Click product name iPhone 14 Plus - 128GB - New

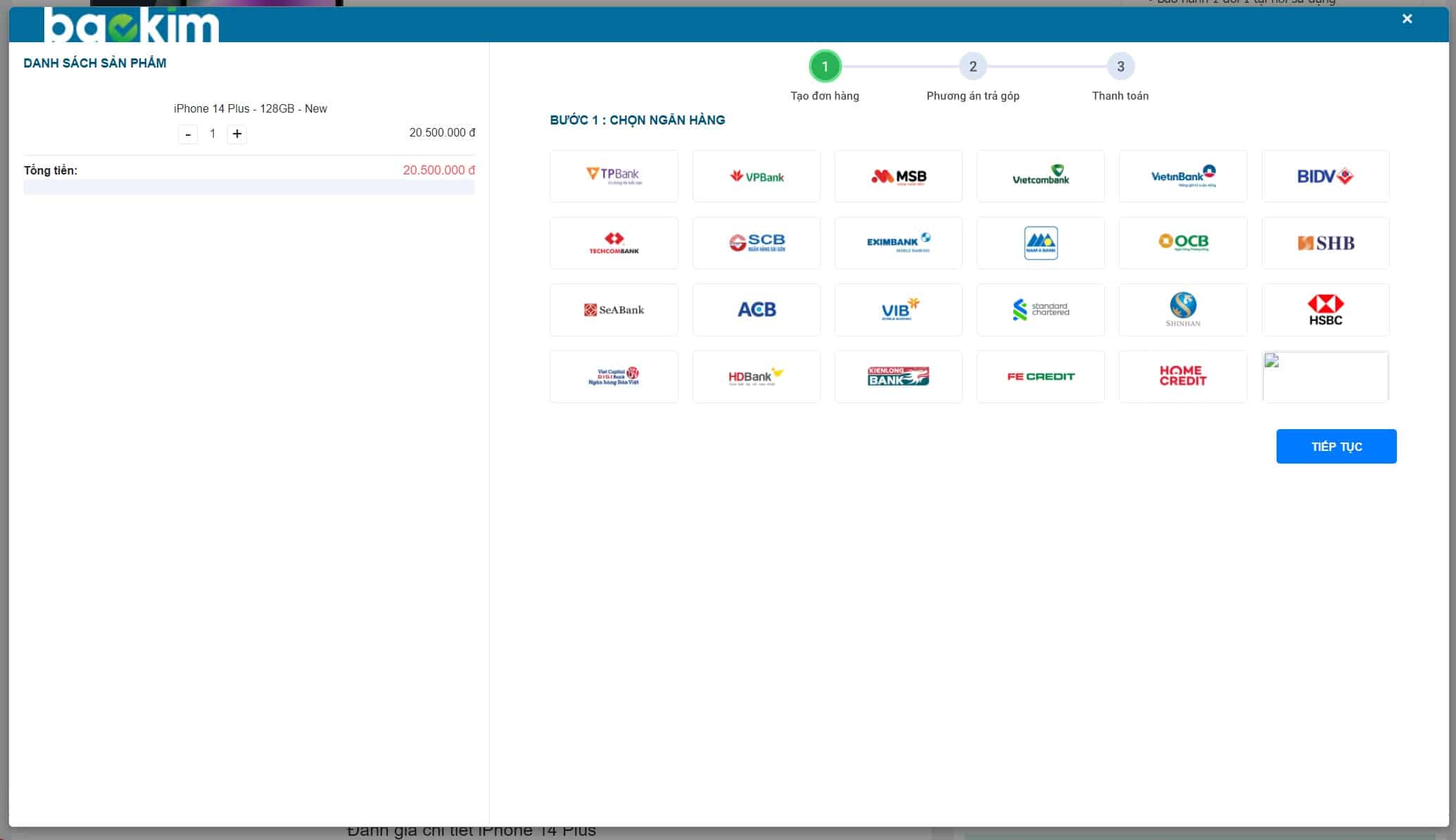click(251, 108)
